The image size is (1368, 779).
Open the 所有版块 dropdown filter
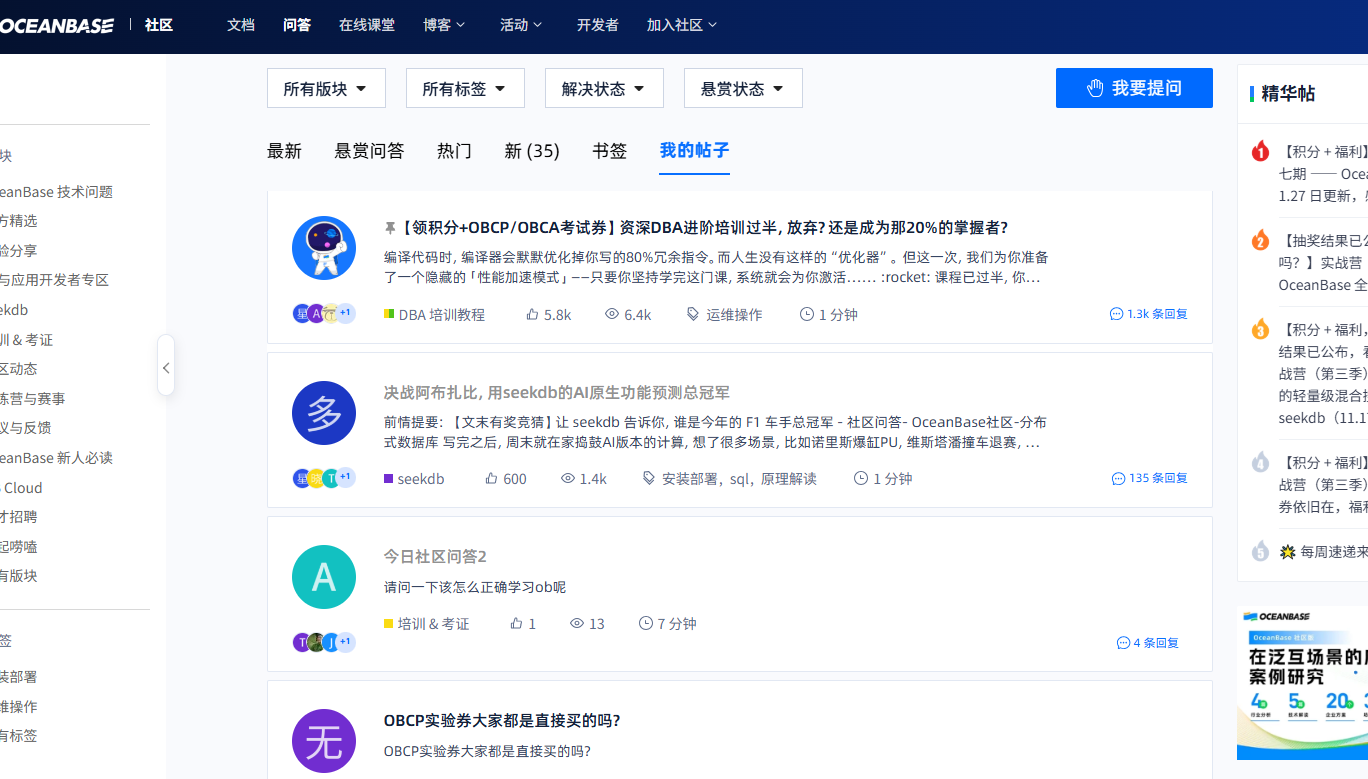click(326, 89)
